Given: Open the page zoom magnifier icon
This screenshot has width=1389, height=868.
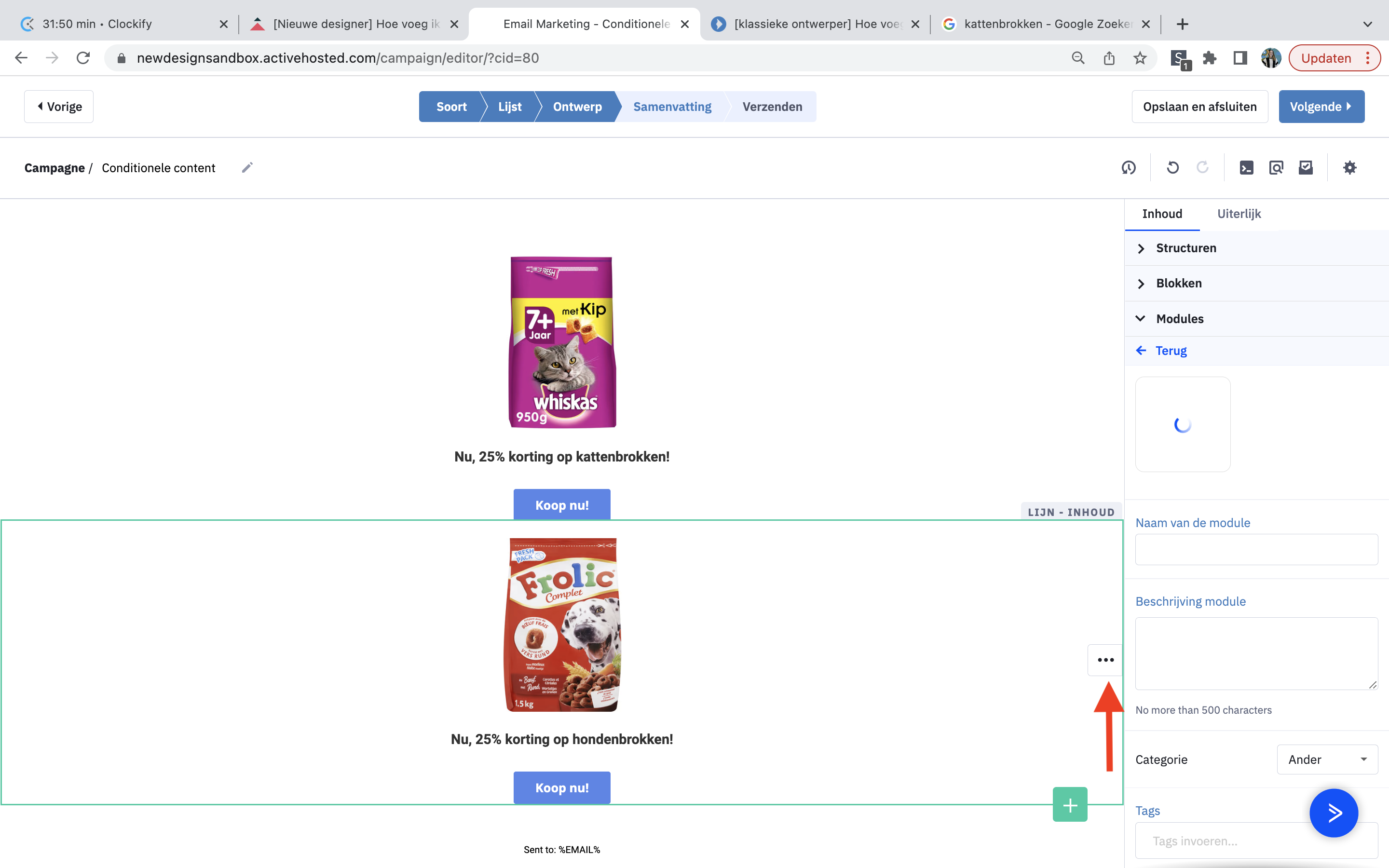Looking at the screenshot, I should pos(1078,58).
